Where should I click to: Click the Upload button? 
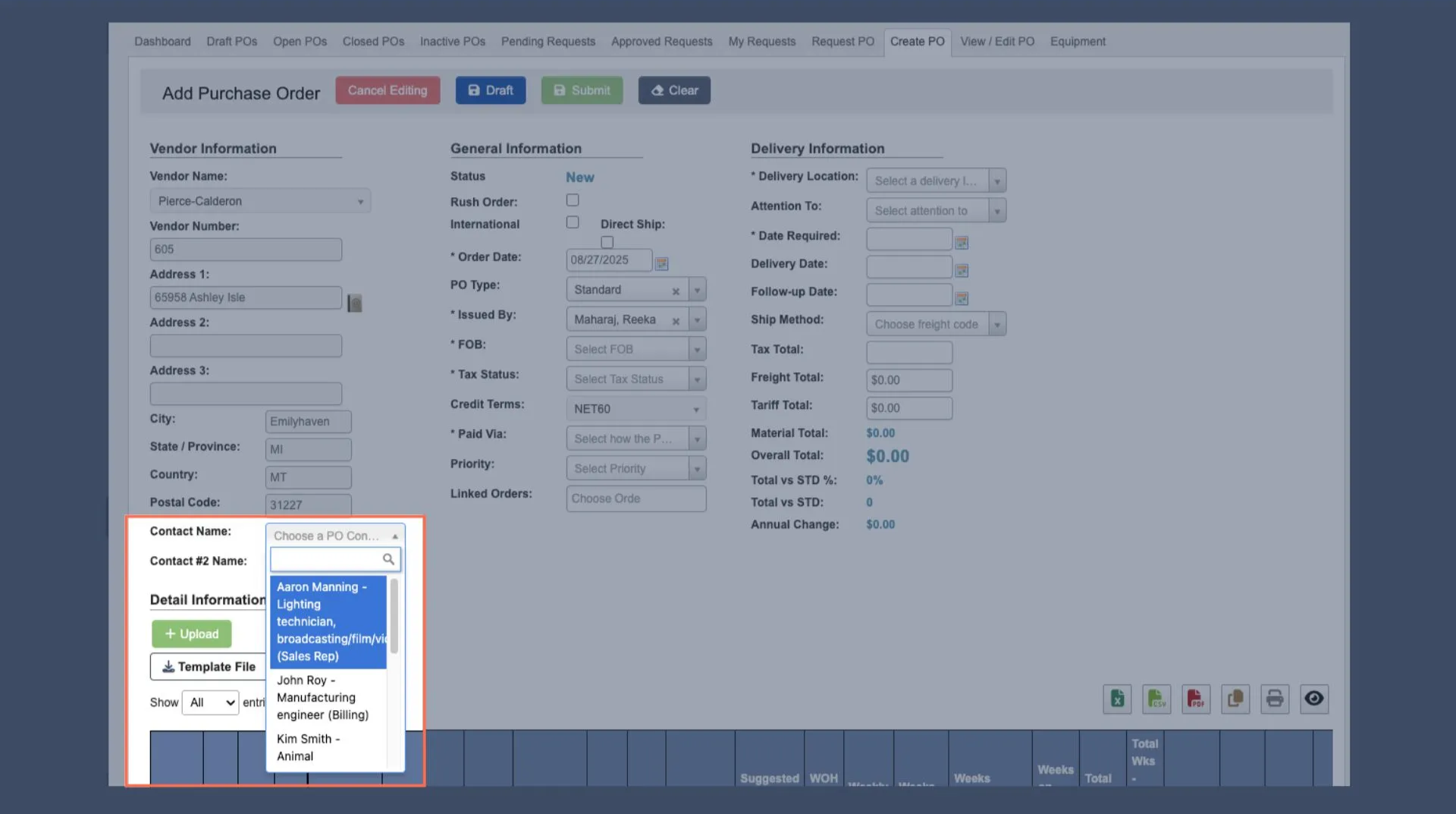[x=191, y=634]
